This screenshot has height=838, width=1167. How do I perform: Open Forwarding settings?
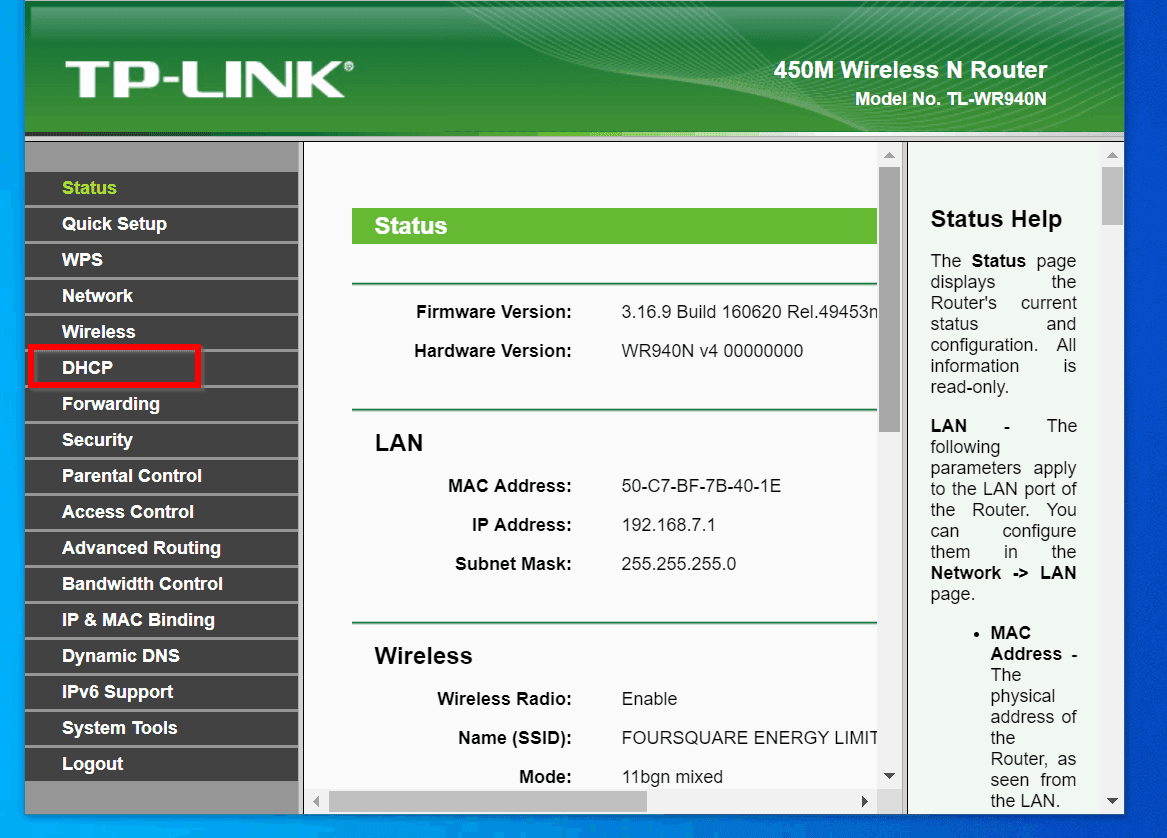(111, 404)
